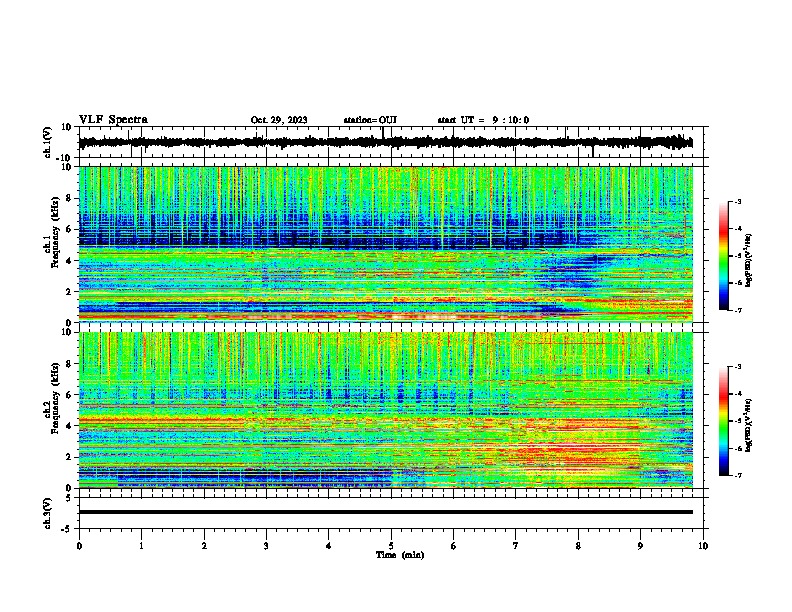Select the 'start UT = 9:10:0' label

pos(483,120)
